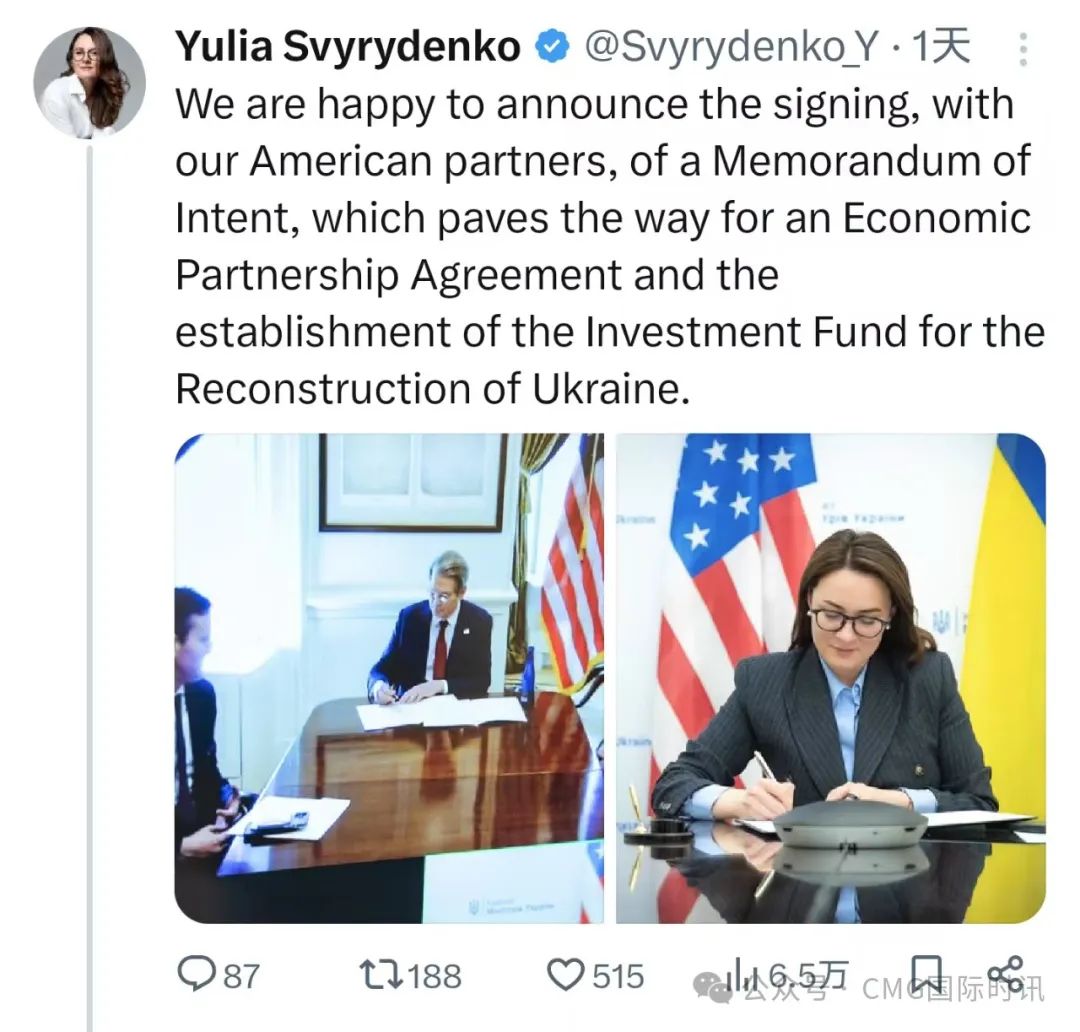Open Yulia Svyrydenko's profile avatar

[90, 83]
